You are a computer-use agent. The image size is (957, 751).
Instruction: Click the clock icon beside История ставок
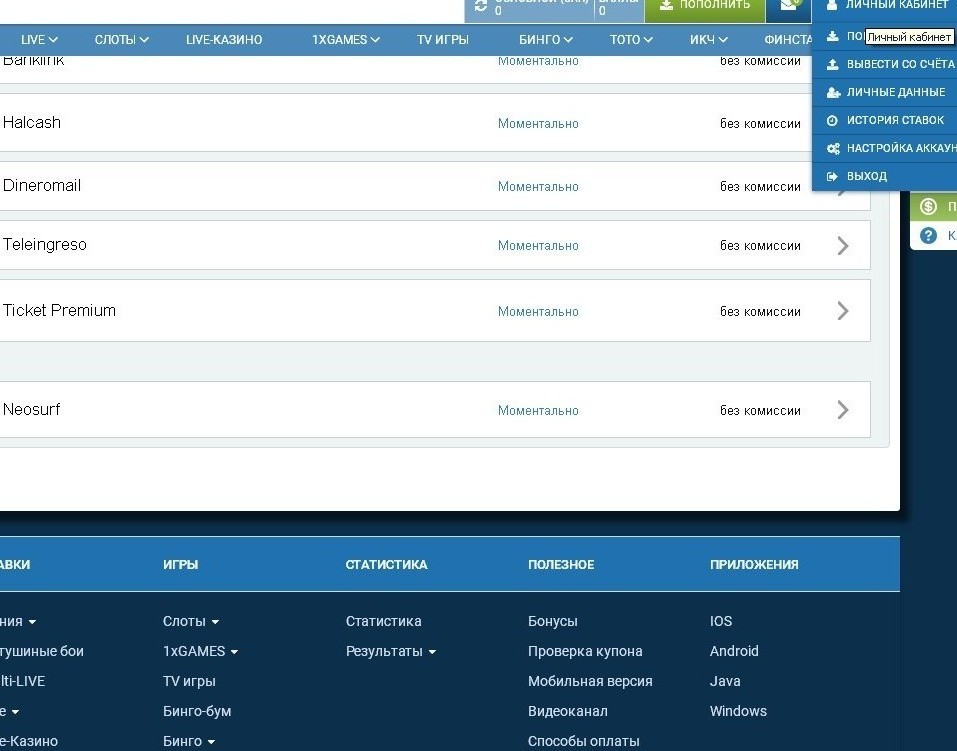click(x=832, y=120)
